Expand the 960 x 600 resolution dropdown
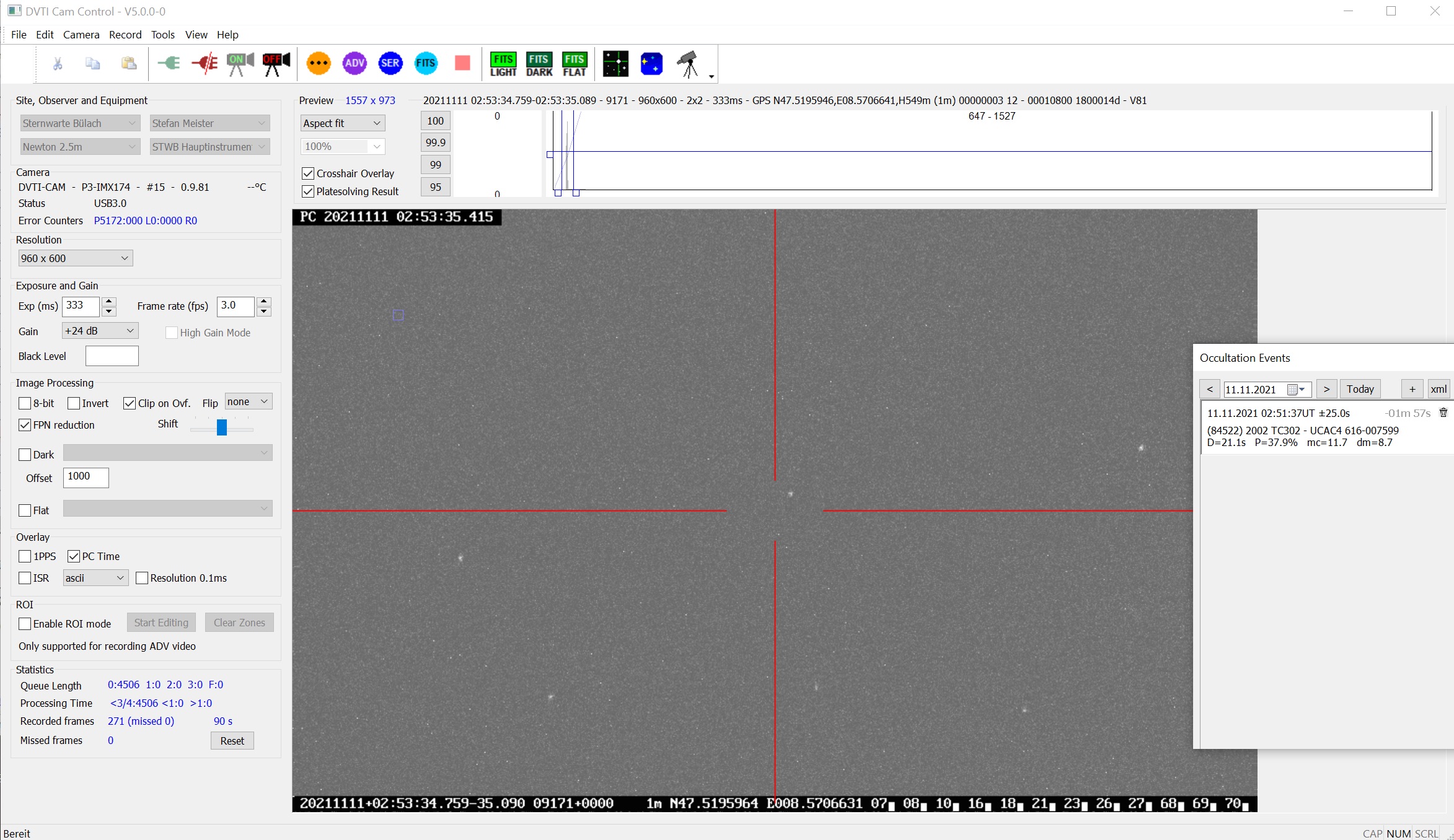The image size is (1454, 840). pos(75,258)
